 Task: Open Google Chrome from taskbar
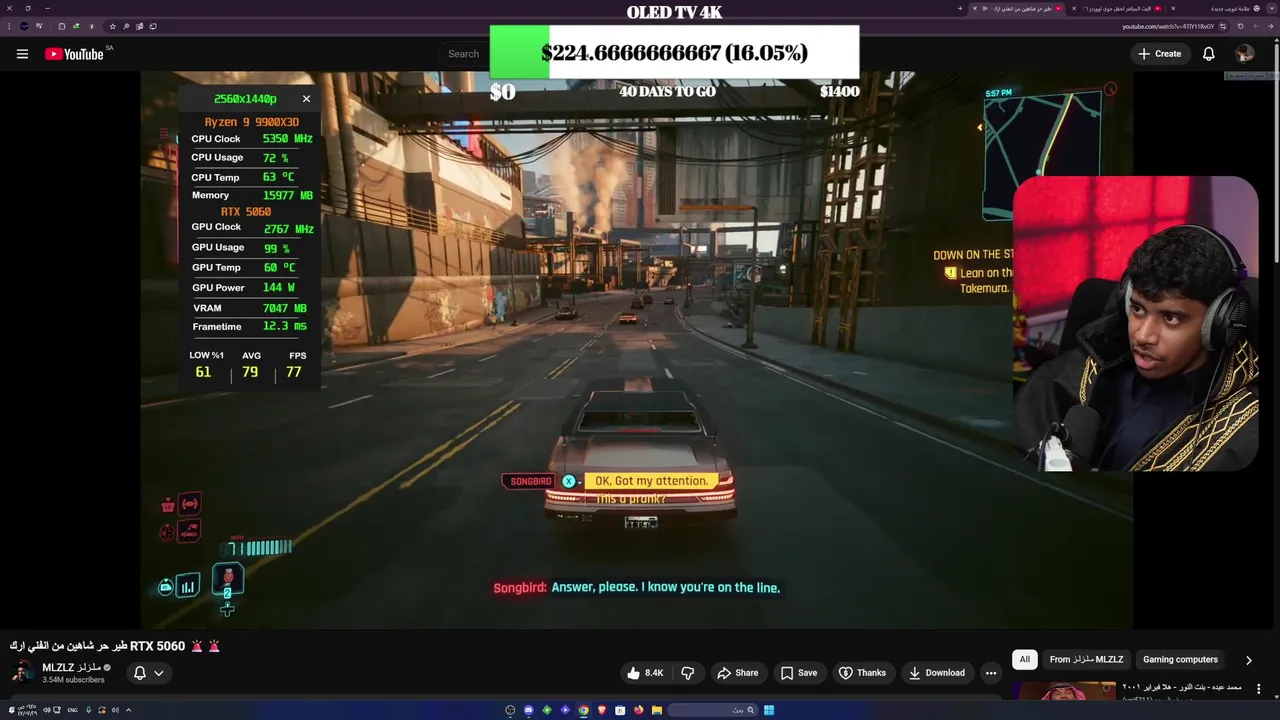tap(583, 710)
